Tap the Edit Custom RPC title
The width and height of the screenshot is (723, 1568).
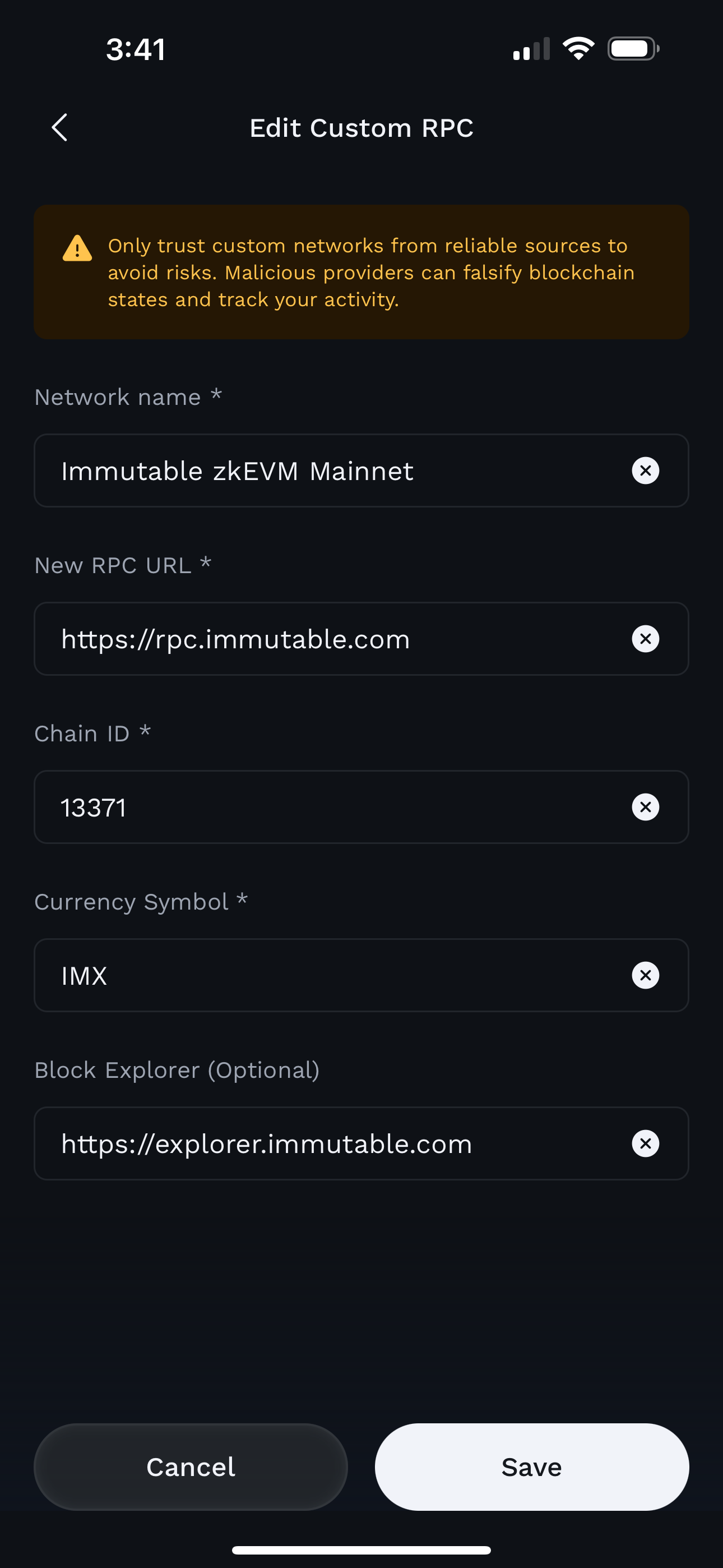tap(361, 128)
